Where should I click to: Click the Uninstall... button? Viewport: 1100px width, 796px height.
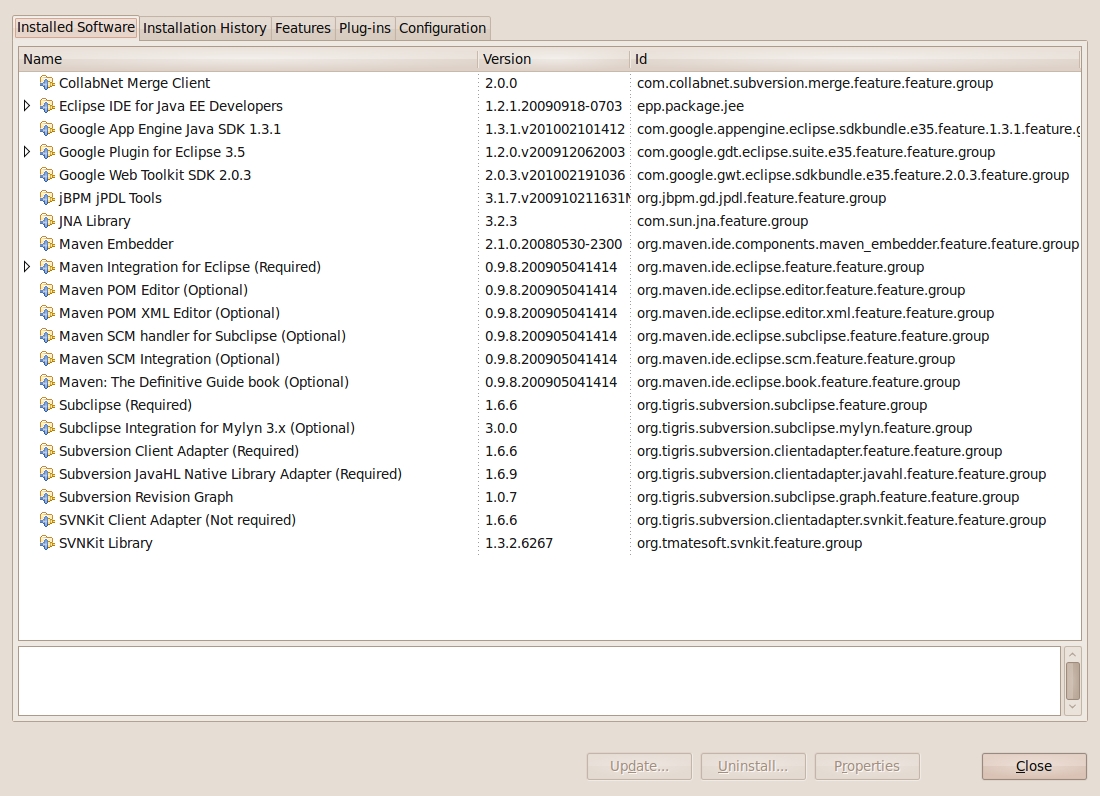[753, 767]
